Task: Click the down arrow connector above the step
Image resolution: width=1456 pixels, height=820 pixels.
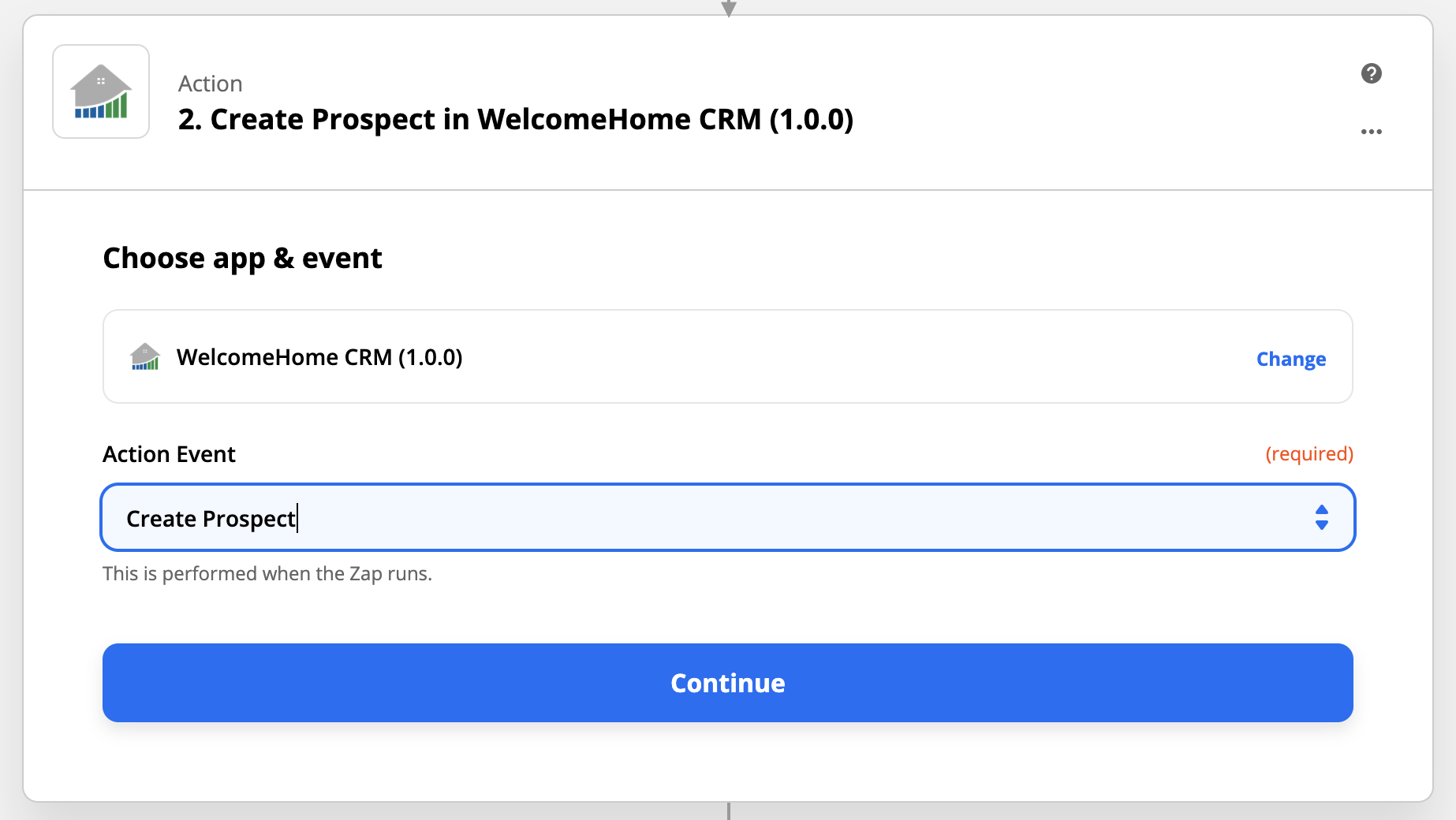Action: click(729, 8)
